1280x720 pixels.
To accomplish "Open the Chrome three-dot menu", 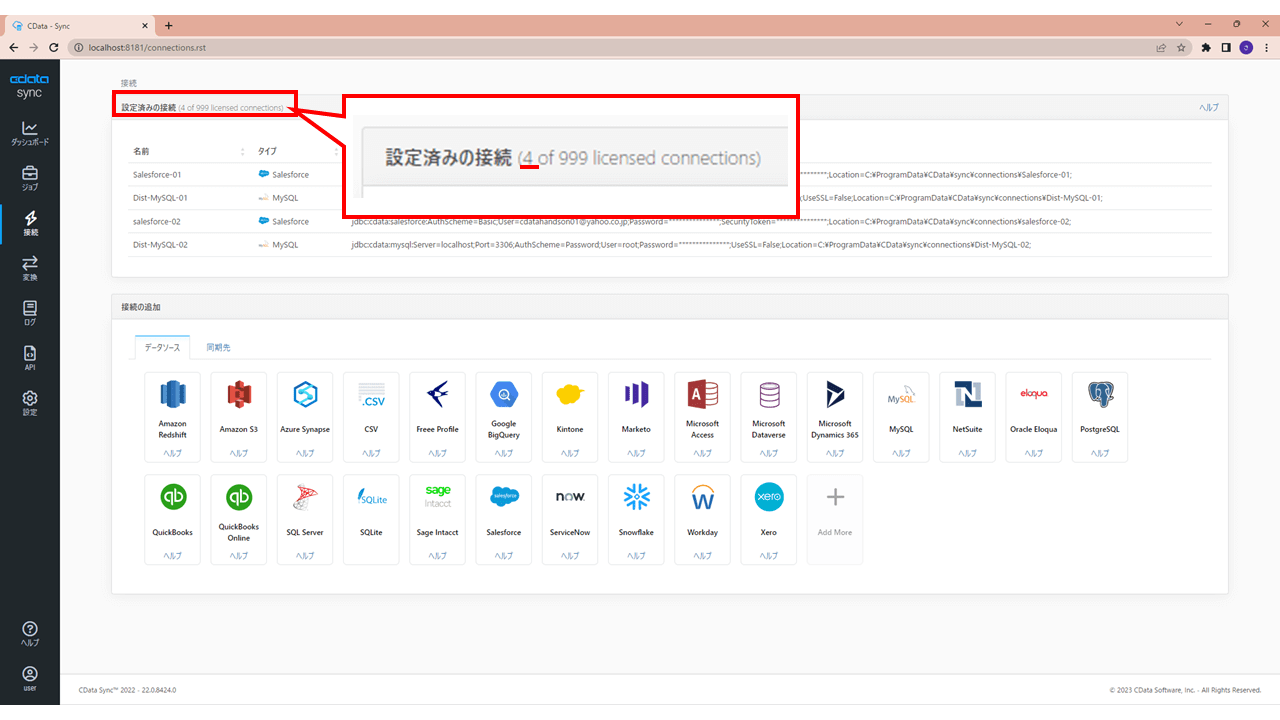I will 1265,47.
